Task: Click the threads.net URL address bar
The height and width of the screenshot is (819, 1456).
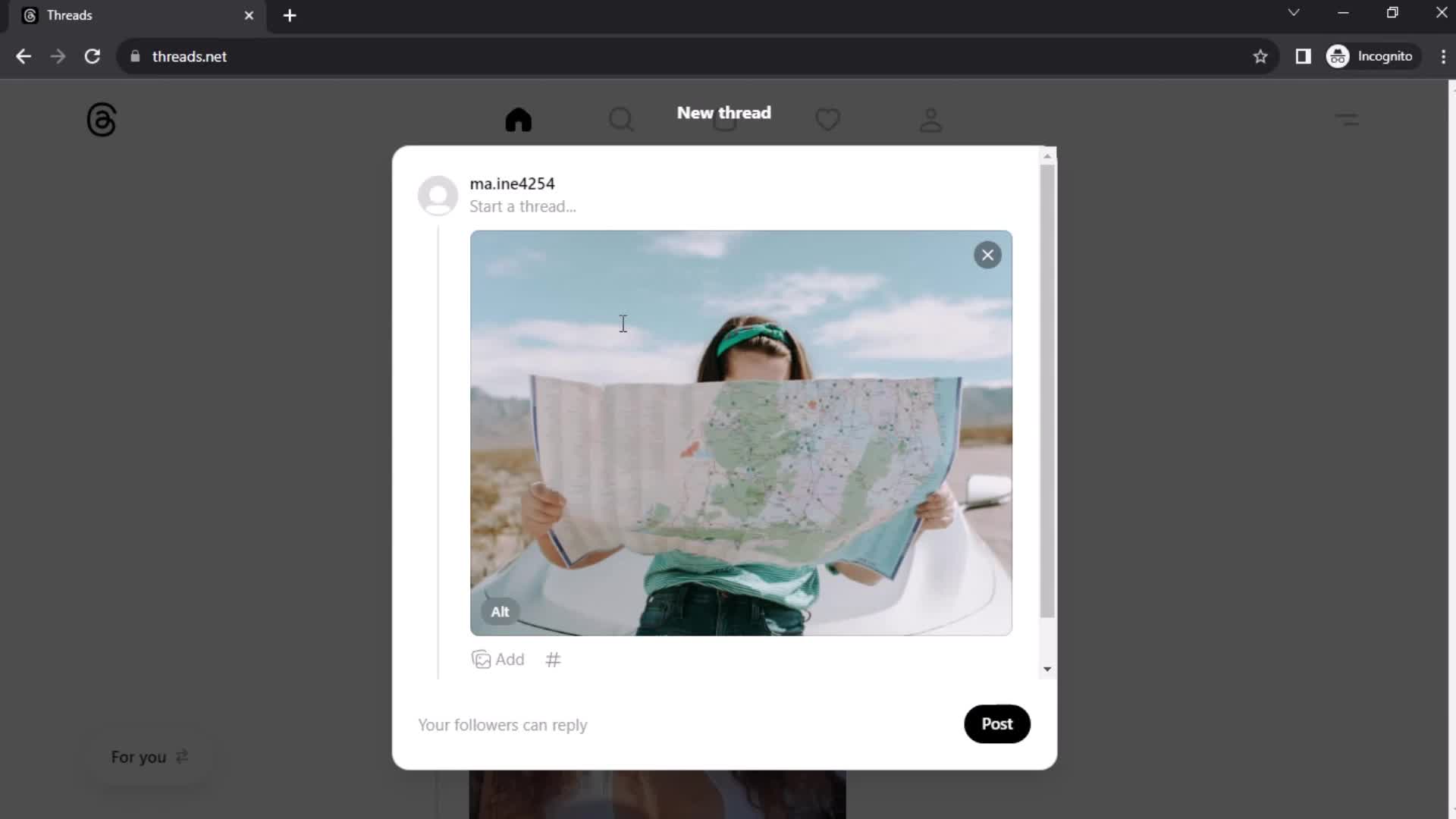Action: [189, 56]
